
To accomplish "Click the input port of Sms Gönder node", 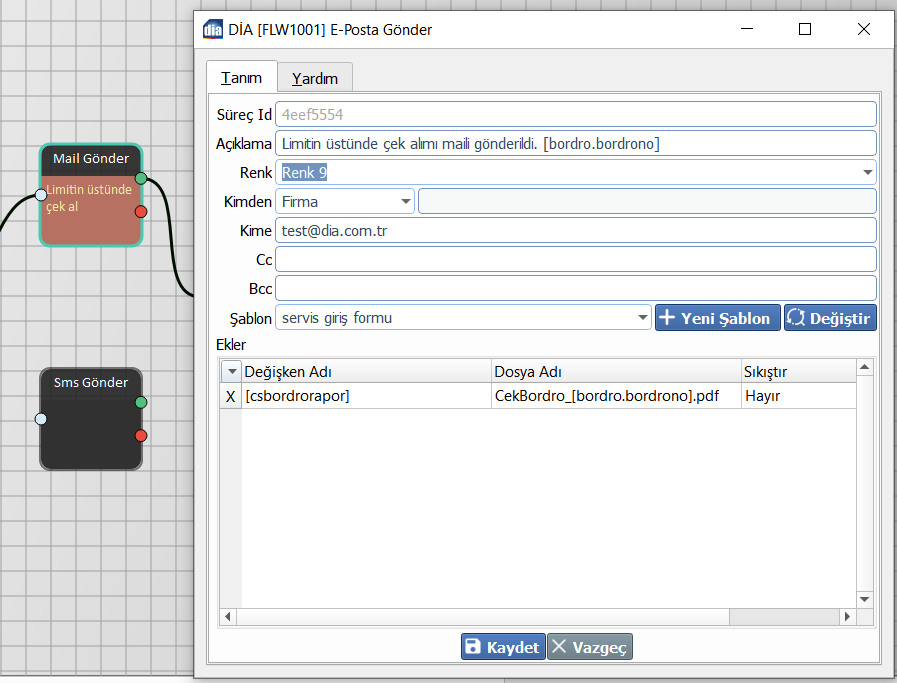I will [x=41, y=419].
